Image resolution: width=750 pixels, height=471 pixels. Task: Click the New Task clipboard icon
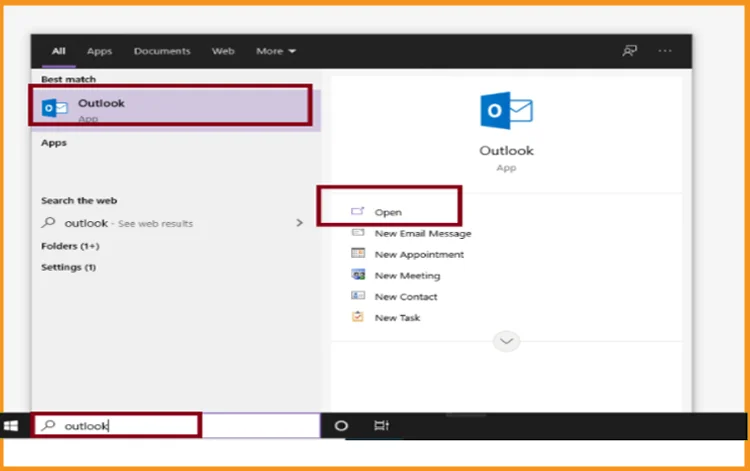[x=358, y=317]
